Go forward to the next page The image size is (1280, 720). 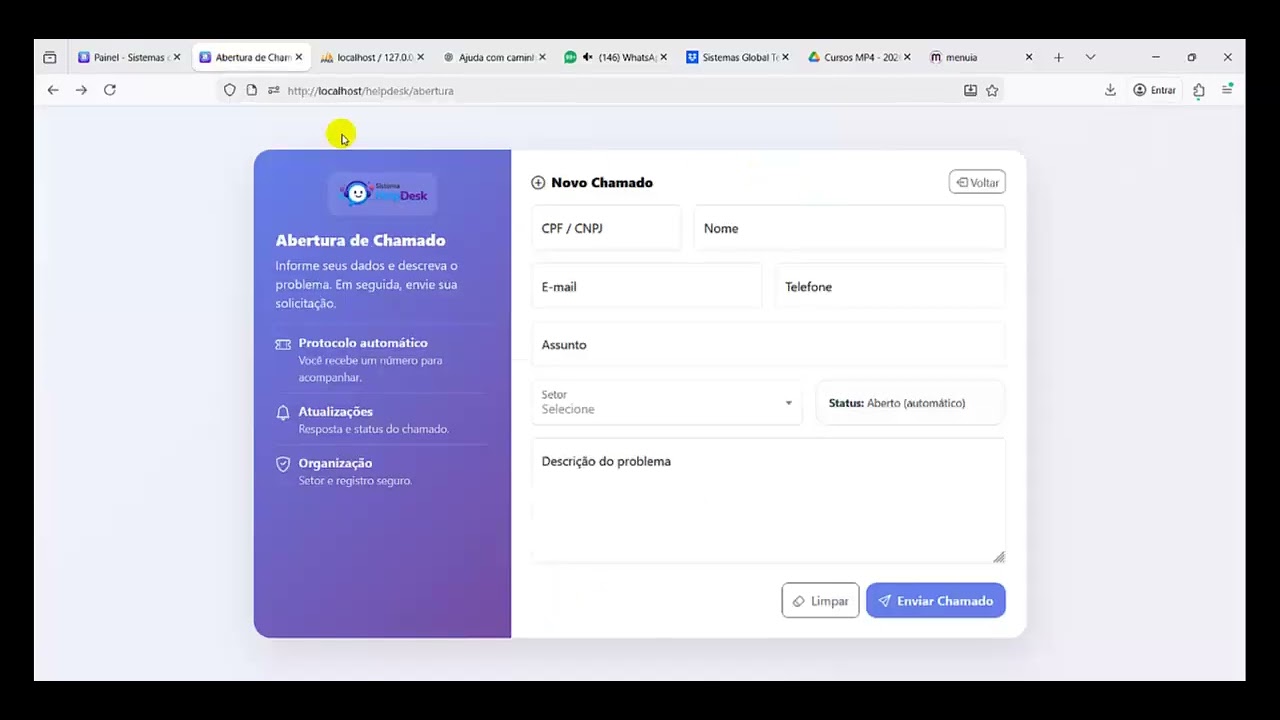pyautogui.click(x=81, y=90)
